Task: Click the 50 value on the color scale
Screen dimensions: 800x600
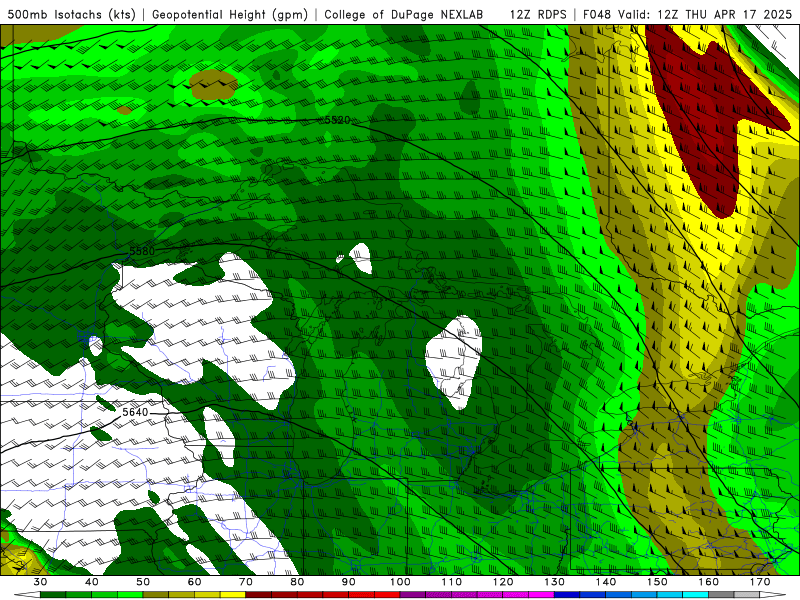Action: click(143, 582)
